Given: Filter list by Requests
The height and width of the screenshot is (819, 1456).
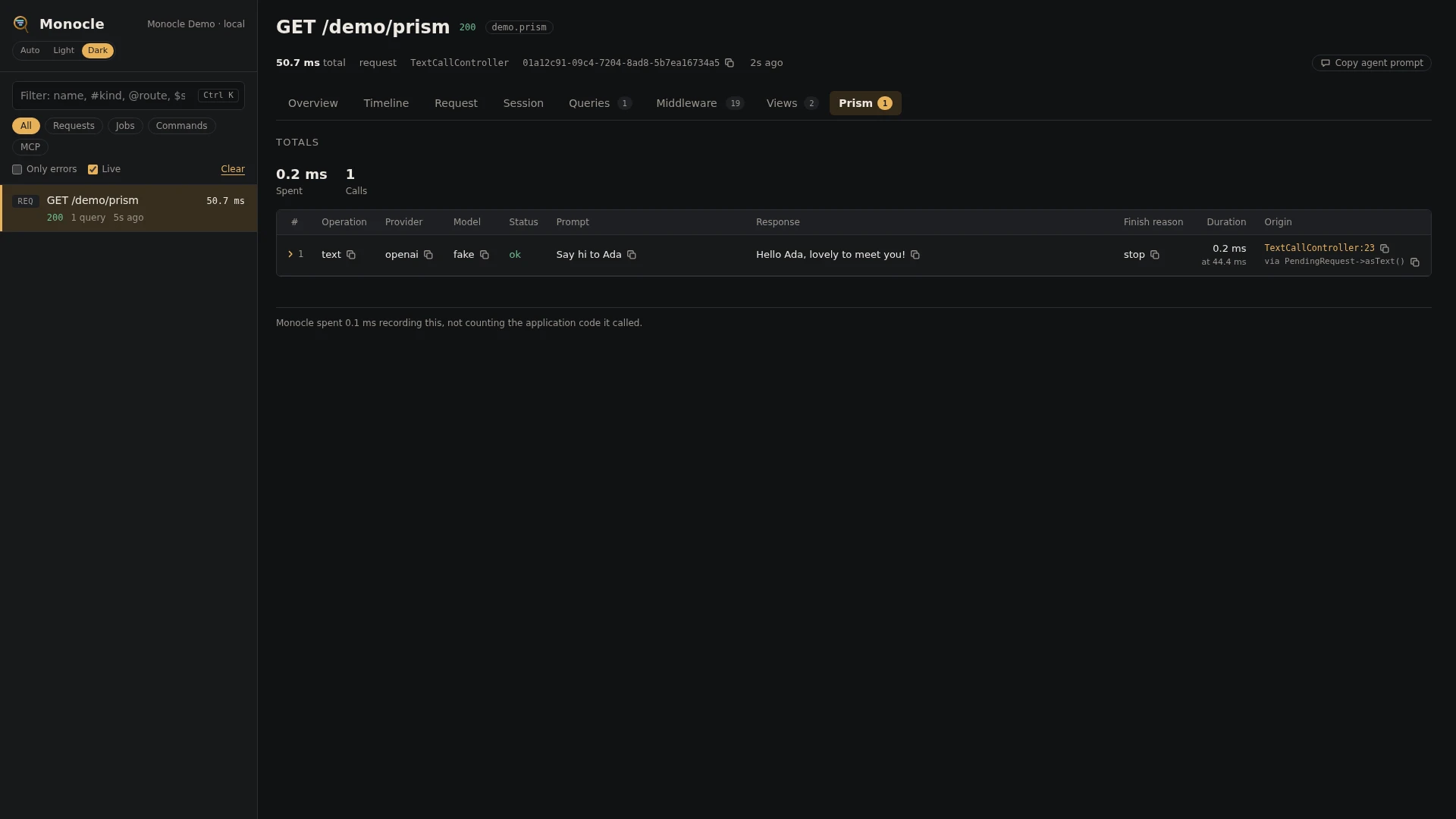Looking at the screenshot, I should pos(74,126).
